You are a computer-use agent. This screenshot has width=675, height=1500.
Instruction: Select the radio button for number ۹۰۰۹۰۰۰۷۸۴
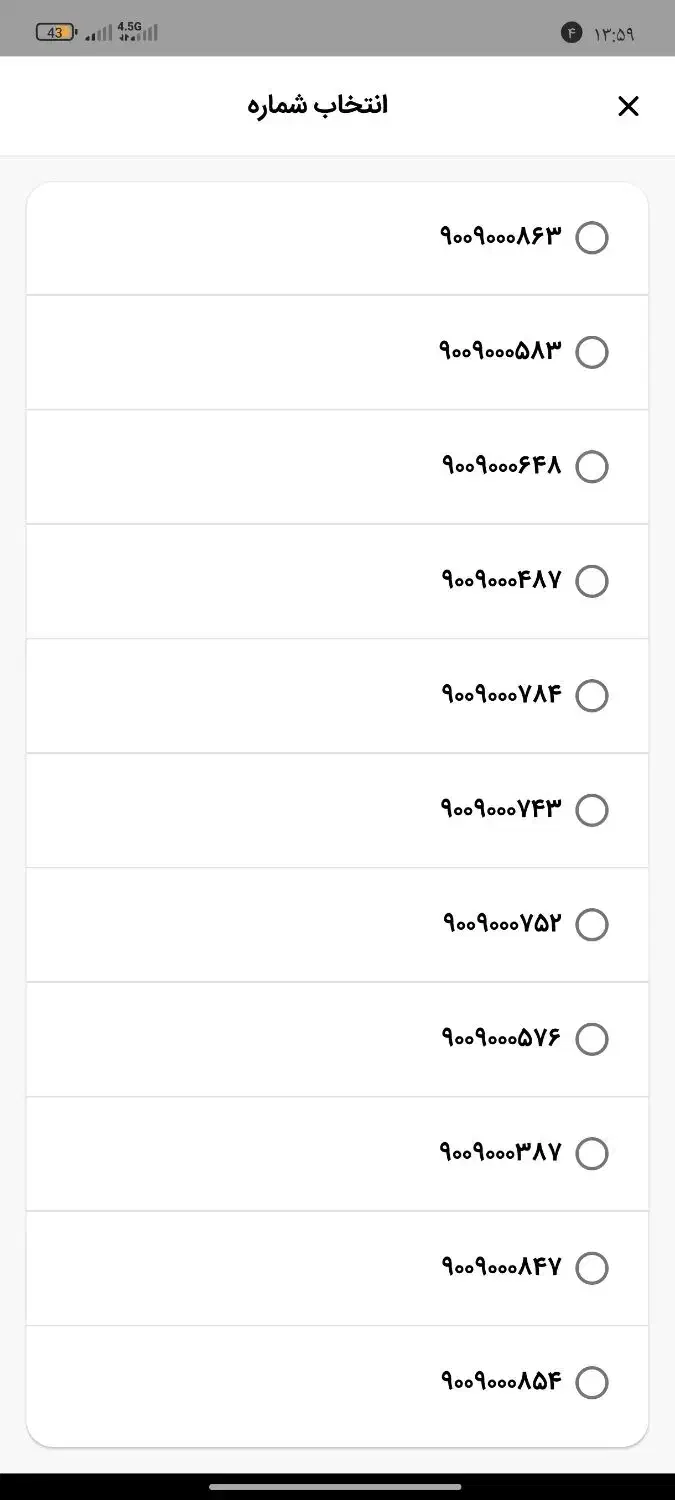(592, 695)
